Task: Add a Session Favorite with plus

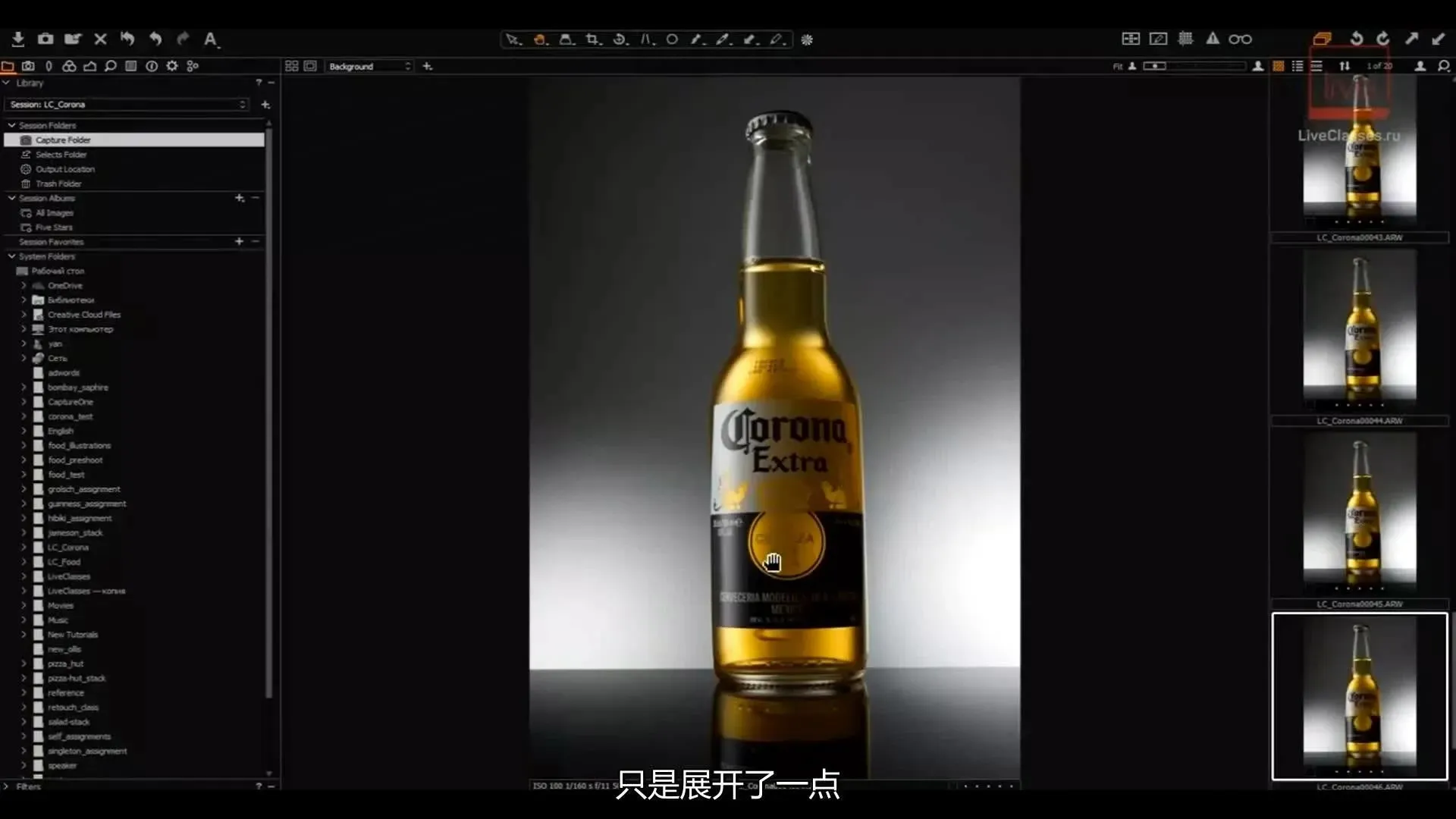Action: click(x=239, y=241)
